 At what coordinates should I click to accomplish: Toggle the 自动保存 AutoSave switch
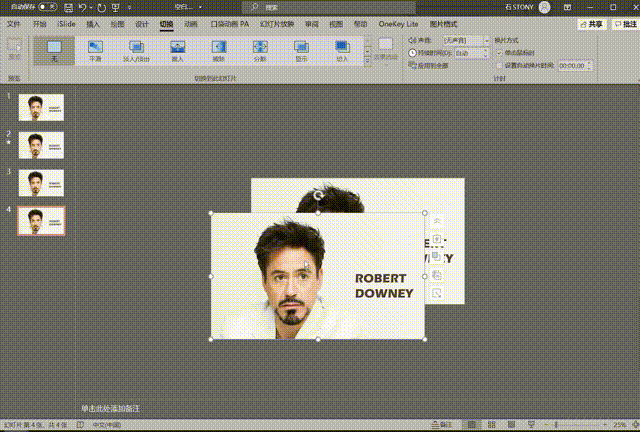click(x=46, y=7)
